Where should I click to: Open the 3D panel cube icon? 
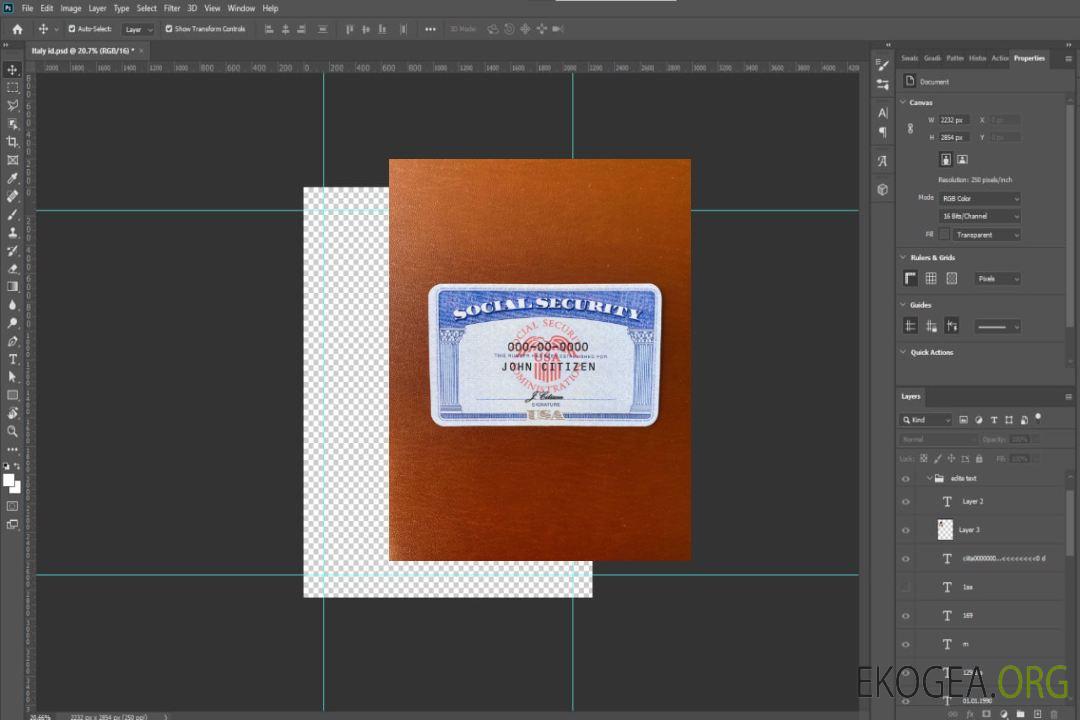click(x=882, y=189)
